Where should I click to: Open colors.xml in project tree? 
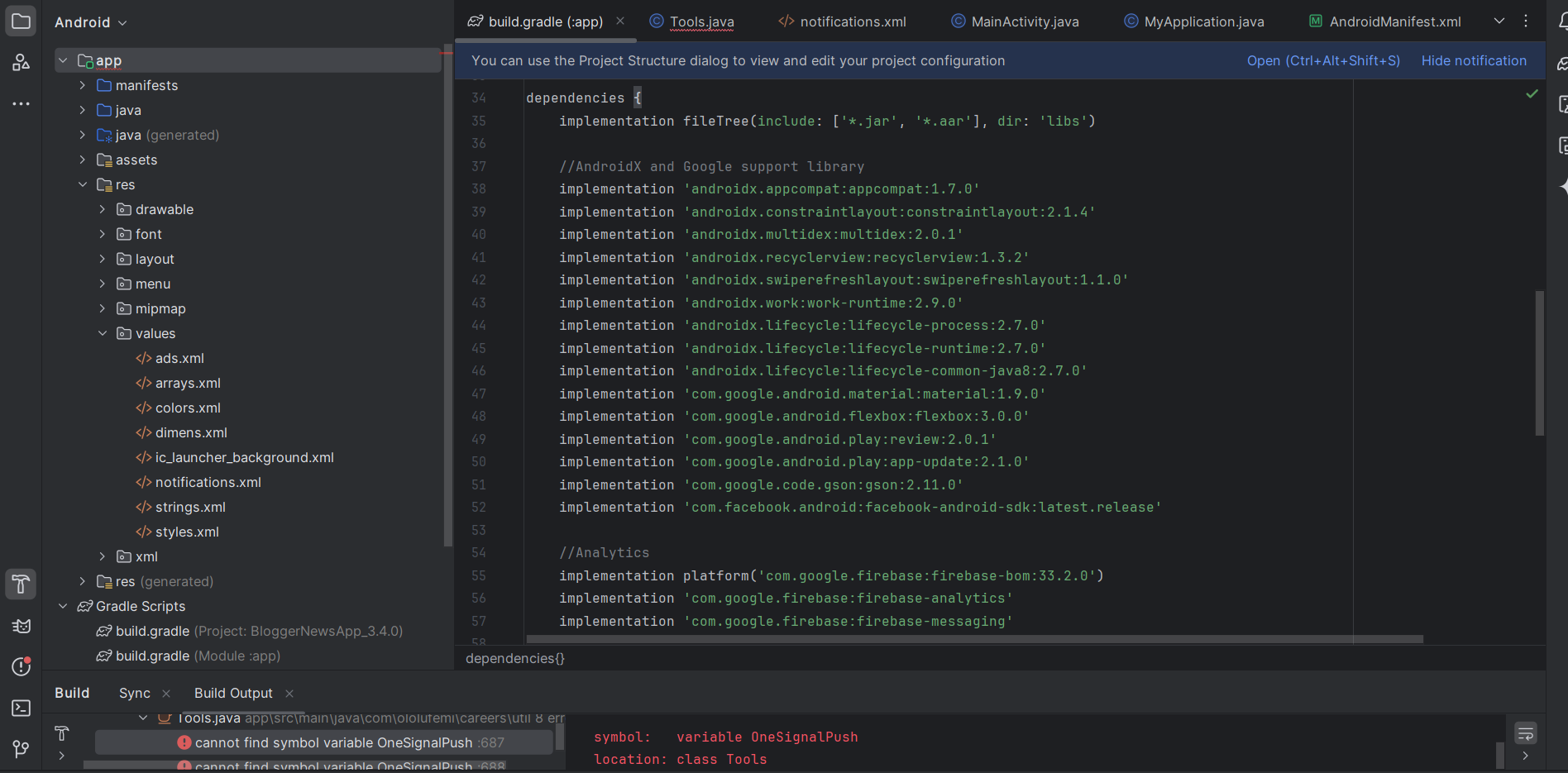point(178,408)
